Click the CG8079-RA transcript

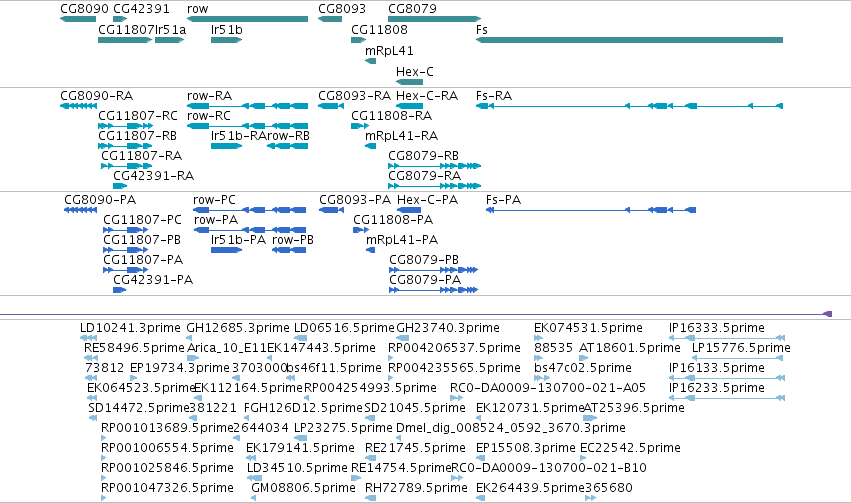coord(434,186)
